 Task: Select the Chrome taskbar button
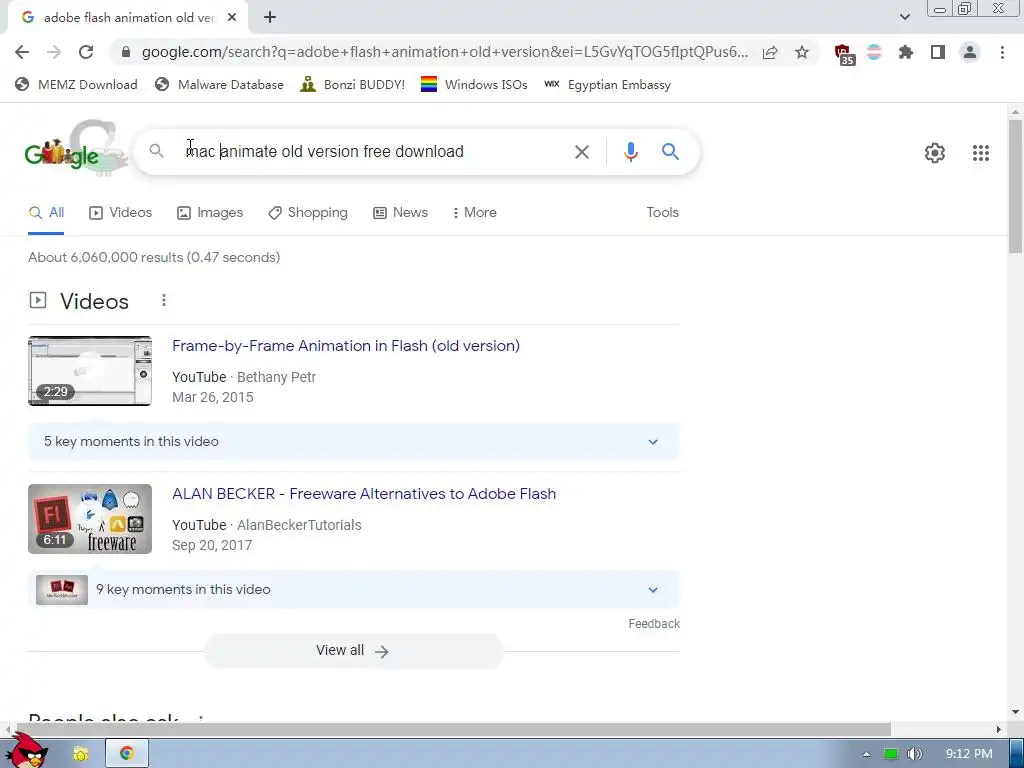[127, 754]
